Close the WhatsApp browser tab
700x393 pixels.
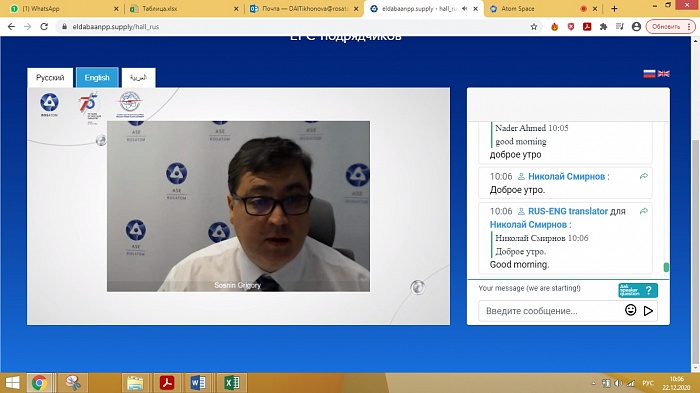tap(116, 8)
